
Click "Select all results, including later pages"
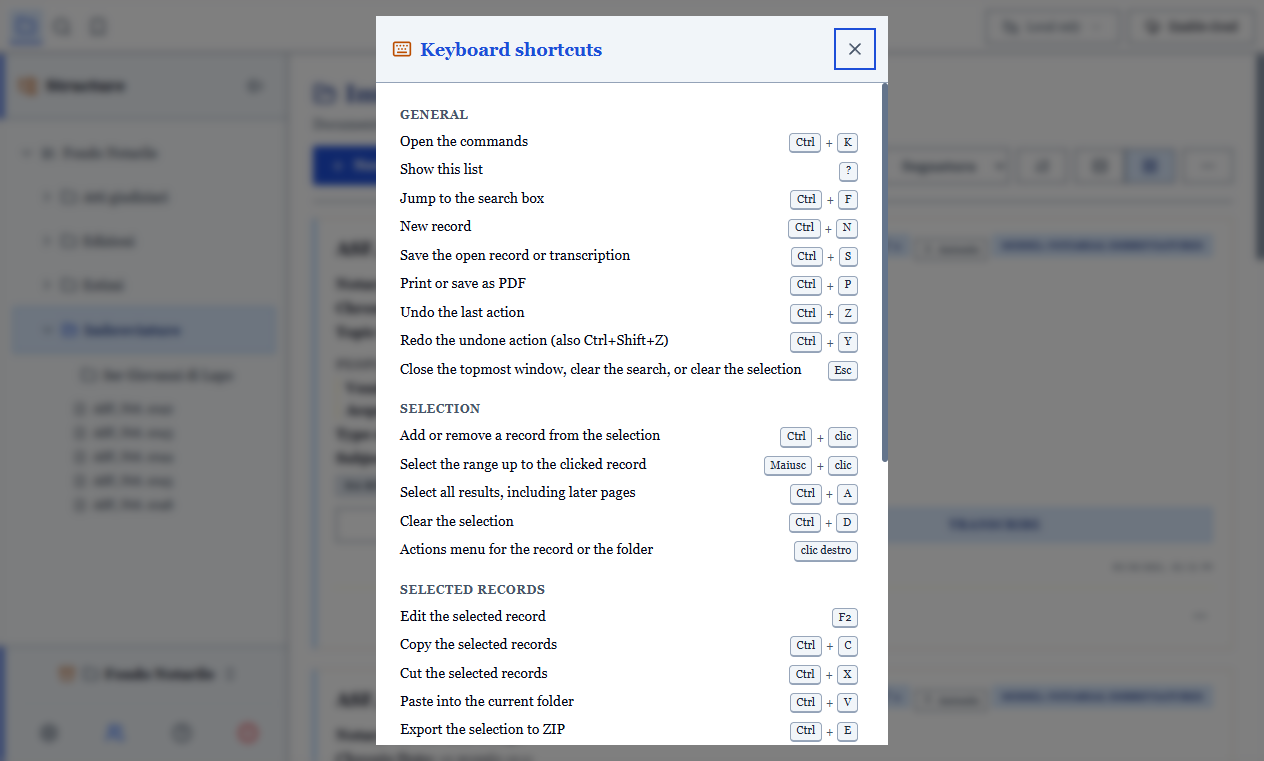point(518,492)
